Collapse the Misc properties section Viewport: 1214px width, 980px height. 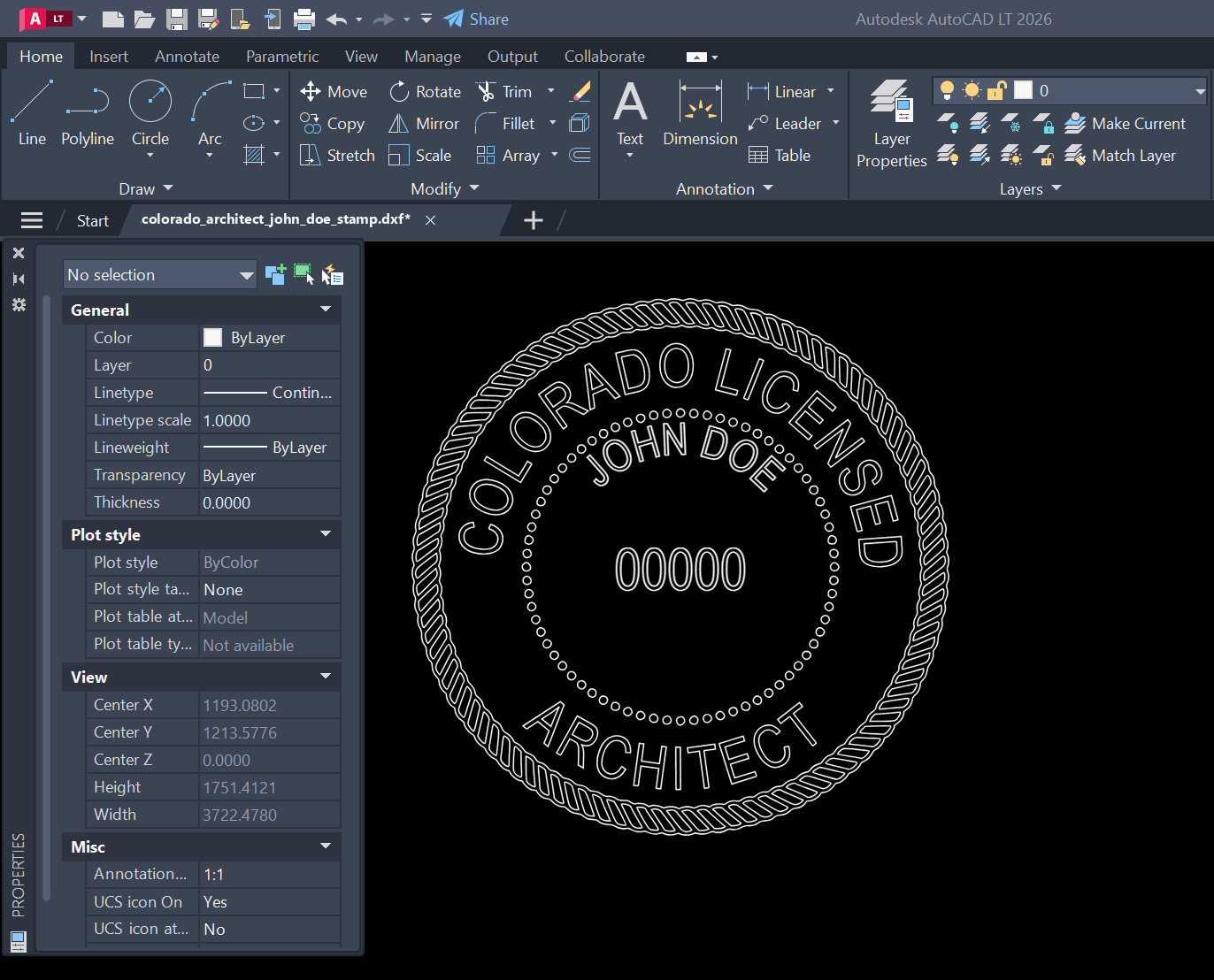coord(326,846)
